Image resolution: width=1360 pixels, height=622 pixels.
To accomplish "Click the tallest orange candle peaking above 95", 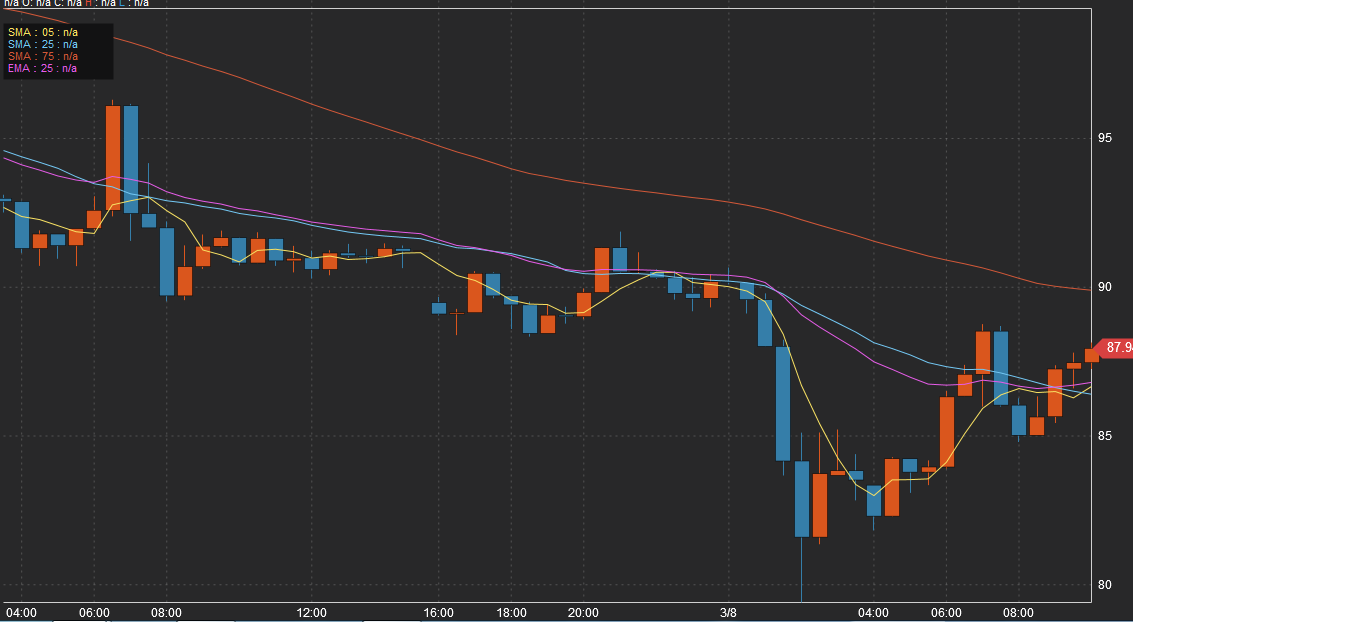I will tap(112, 157).
